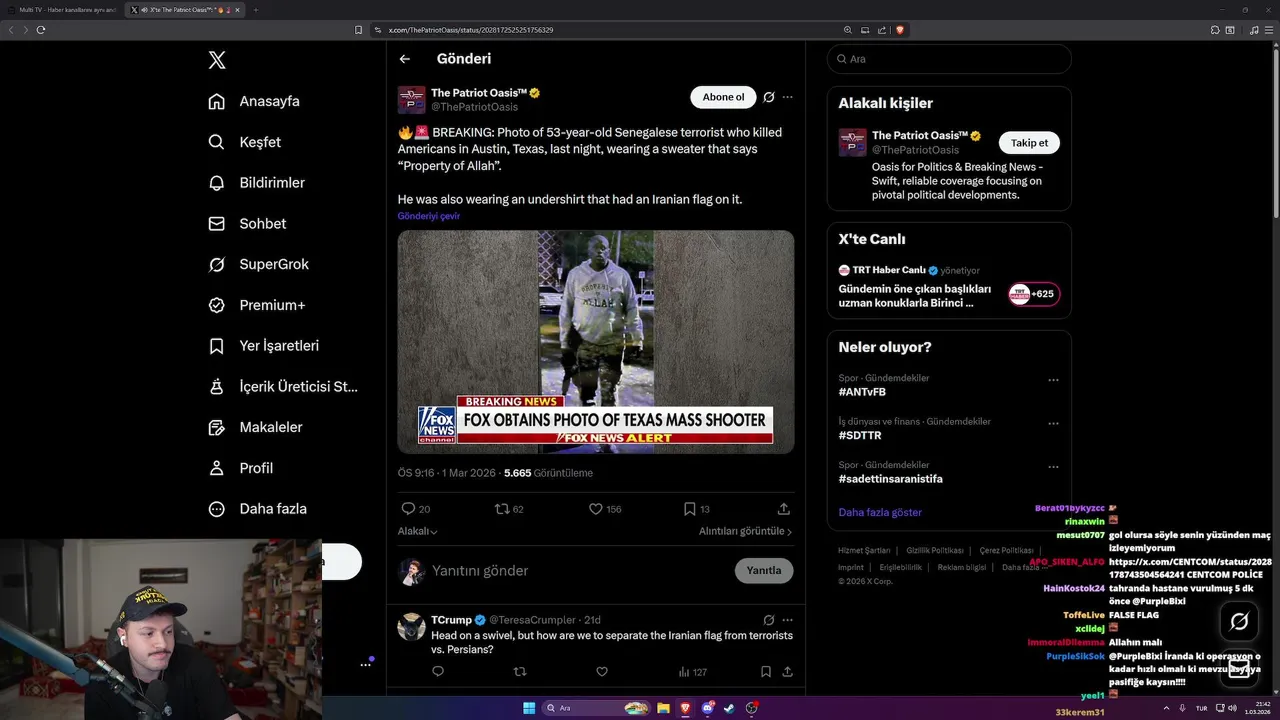Repost TCrump's reply
Image resolution: width=1280 pixels, height=720 pixels.
click(x=519, y=672)
